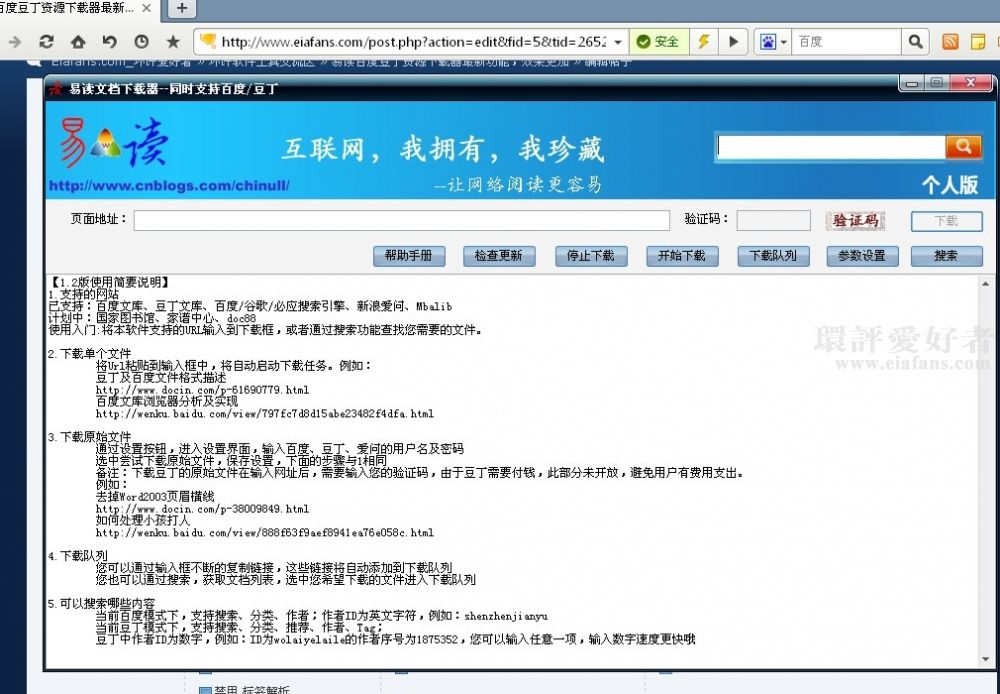Click the shield icon in the address bar
1000x694 pixels.
(207, 42)
